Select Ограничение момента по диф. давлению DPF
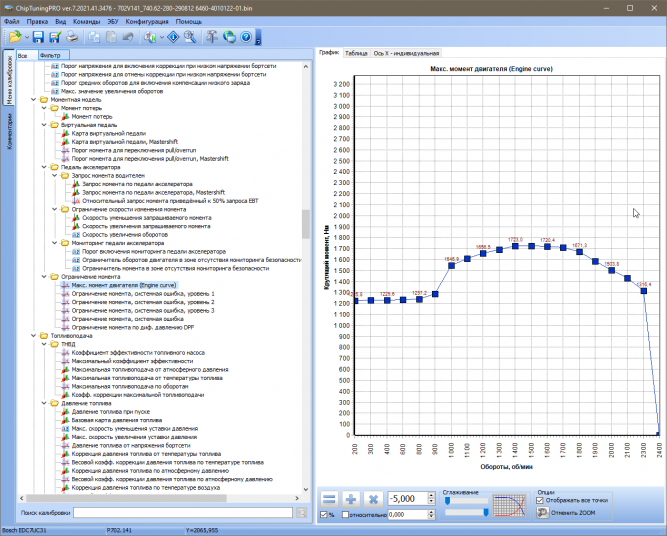The height and width of the screenshot is (536, 667). [x=133, y=327]
